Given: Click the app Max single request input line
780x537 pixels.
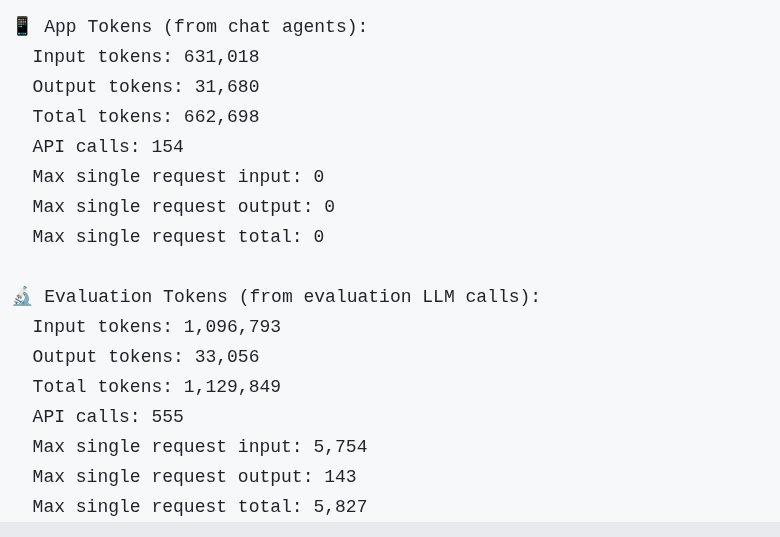Looking at the screenshot, I should point(178,177).
